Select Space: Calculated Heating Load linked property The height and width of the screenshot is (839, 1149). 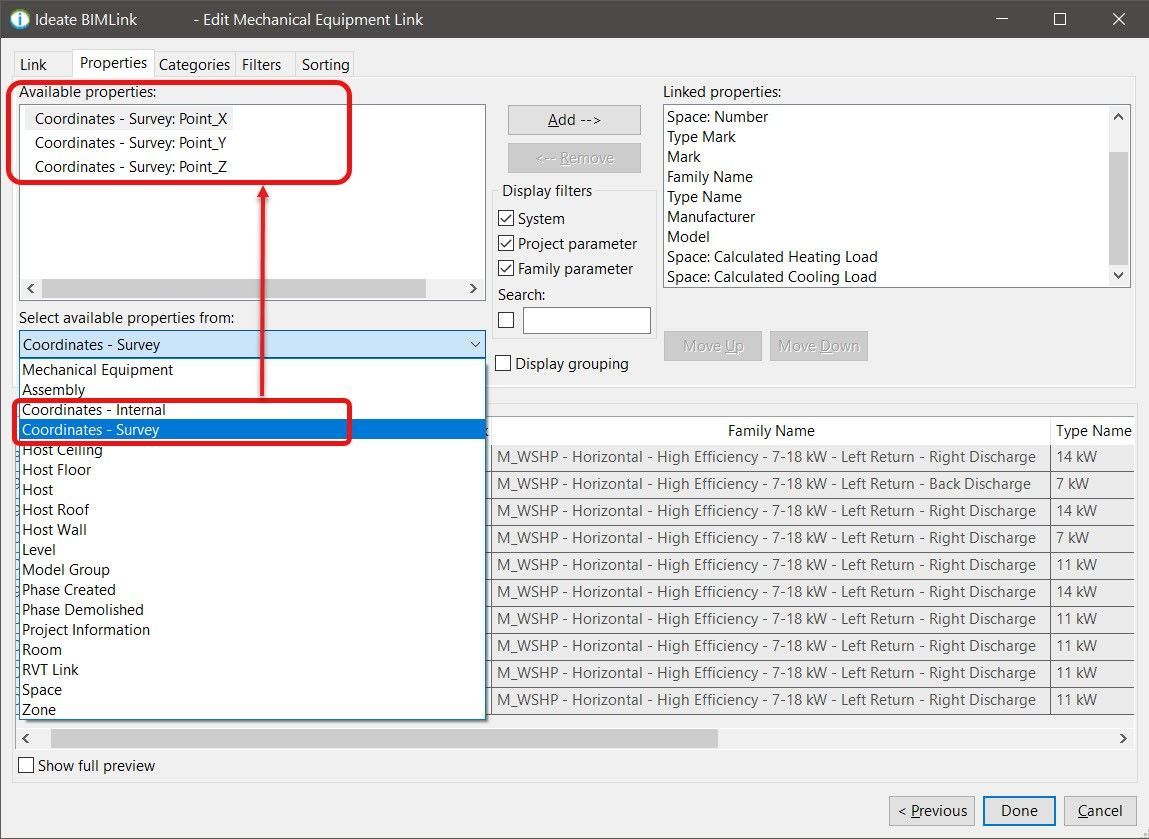coord(772,256)
